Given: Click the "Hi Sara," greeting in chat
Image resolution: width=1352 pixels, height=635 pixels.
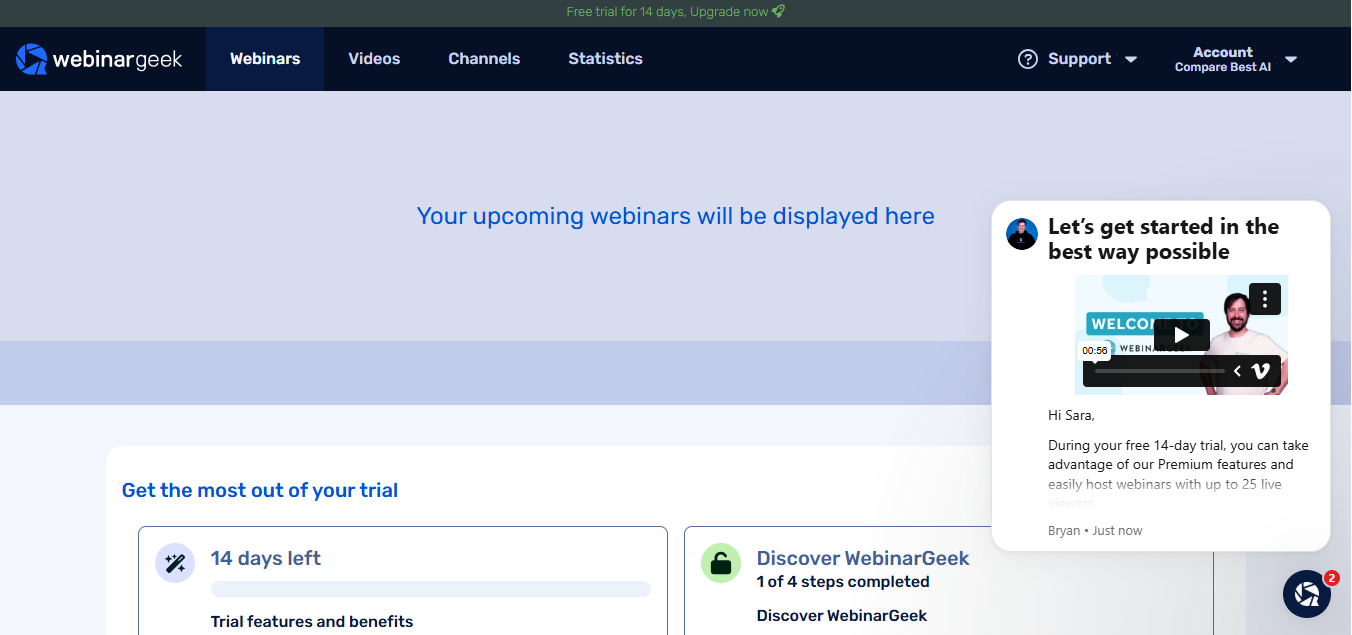Looking at the screenshot, I should pos(1071,415).
